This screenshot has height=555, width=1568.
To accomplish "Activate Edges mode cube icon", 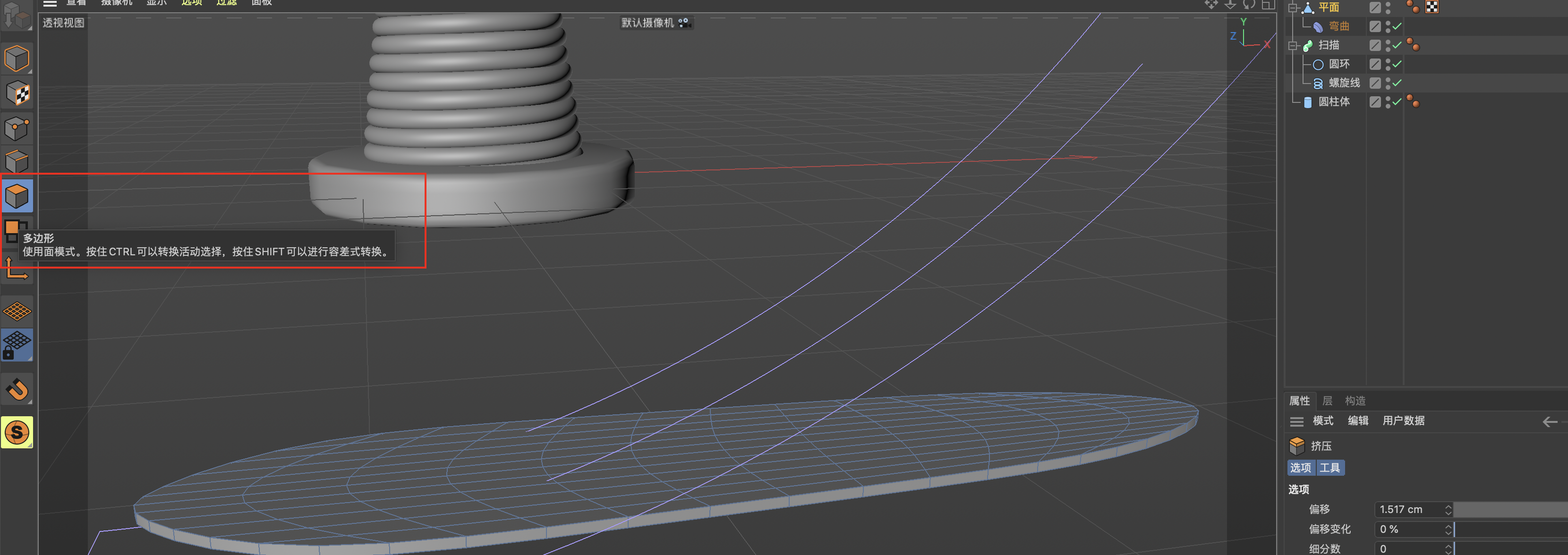I will [x=17, y=161].
